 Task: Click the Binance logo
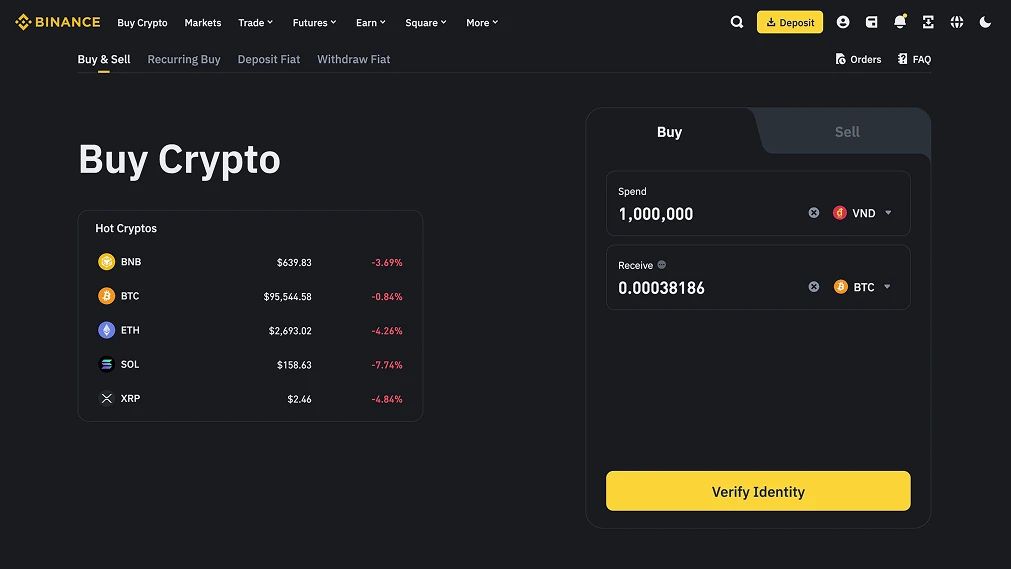[x=57, y=22]
